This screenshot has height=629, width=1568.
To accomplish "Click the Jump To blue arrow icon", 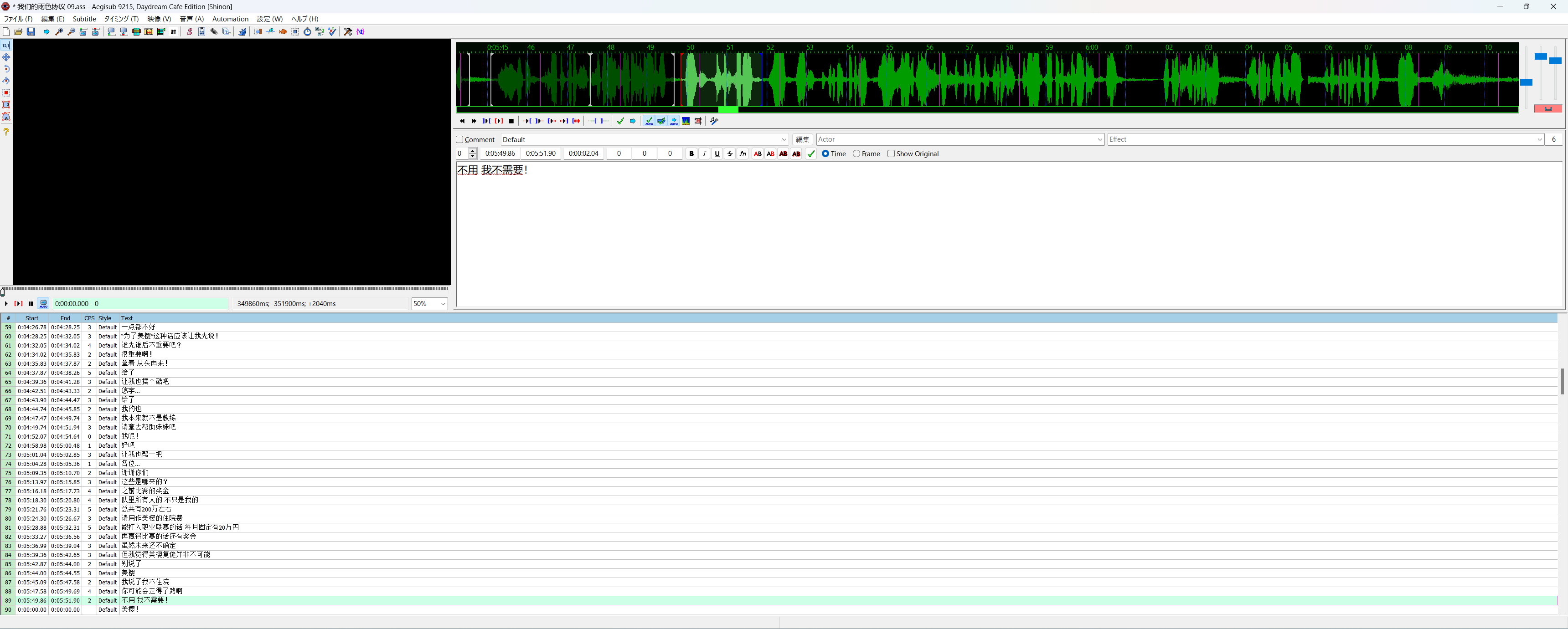I will (46, 31).
